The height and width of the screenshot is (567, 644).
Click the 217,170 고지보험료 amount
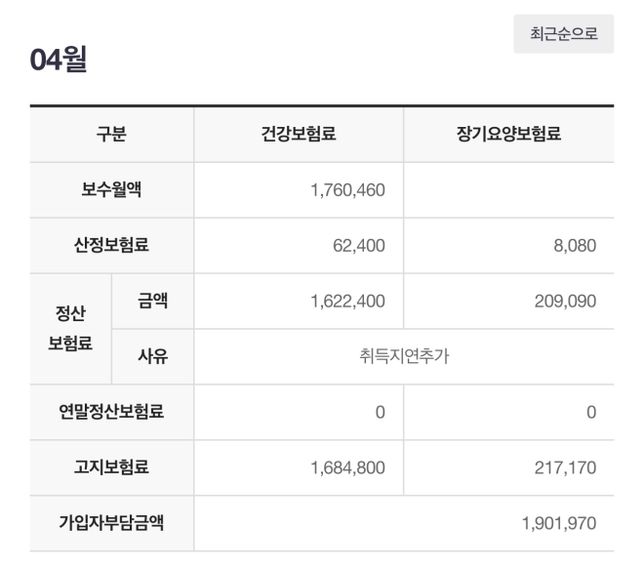565,467
